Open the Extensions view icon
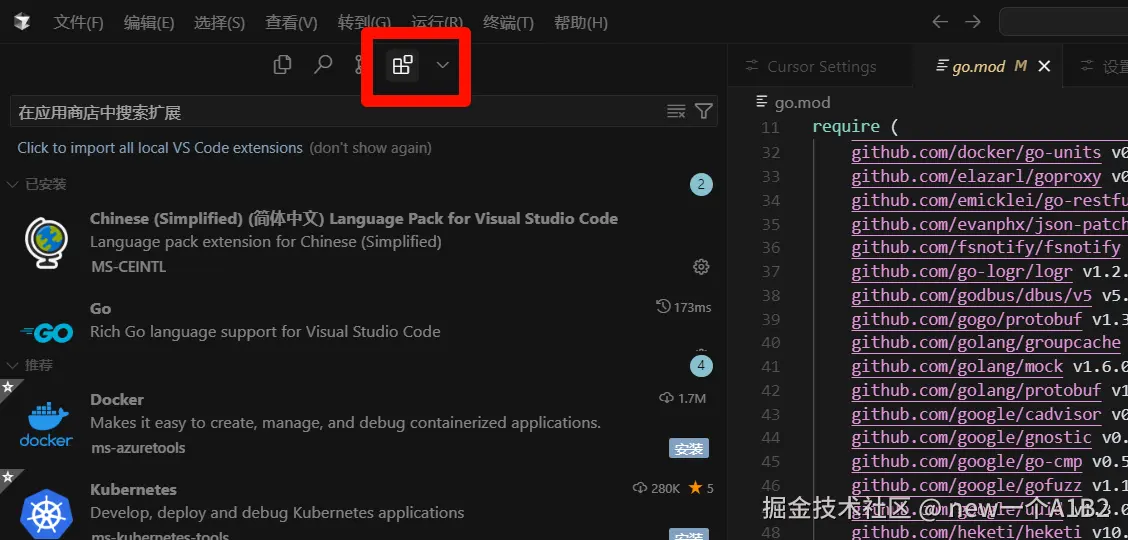The image size is (1128, 540). pos(402,66)
